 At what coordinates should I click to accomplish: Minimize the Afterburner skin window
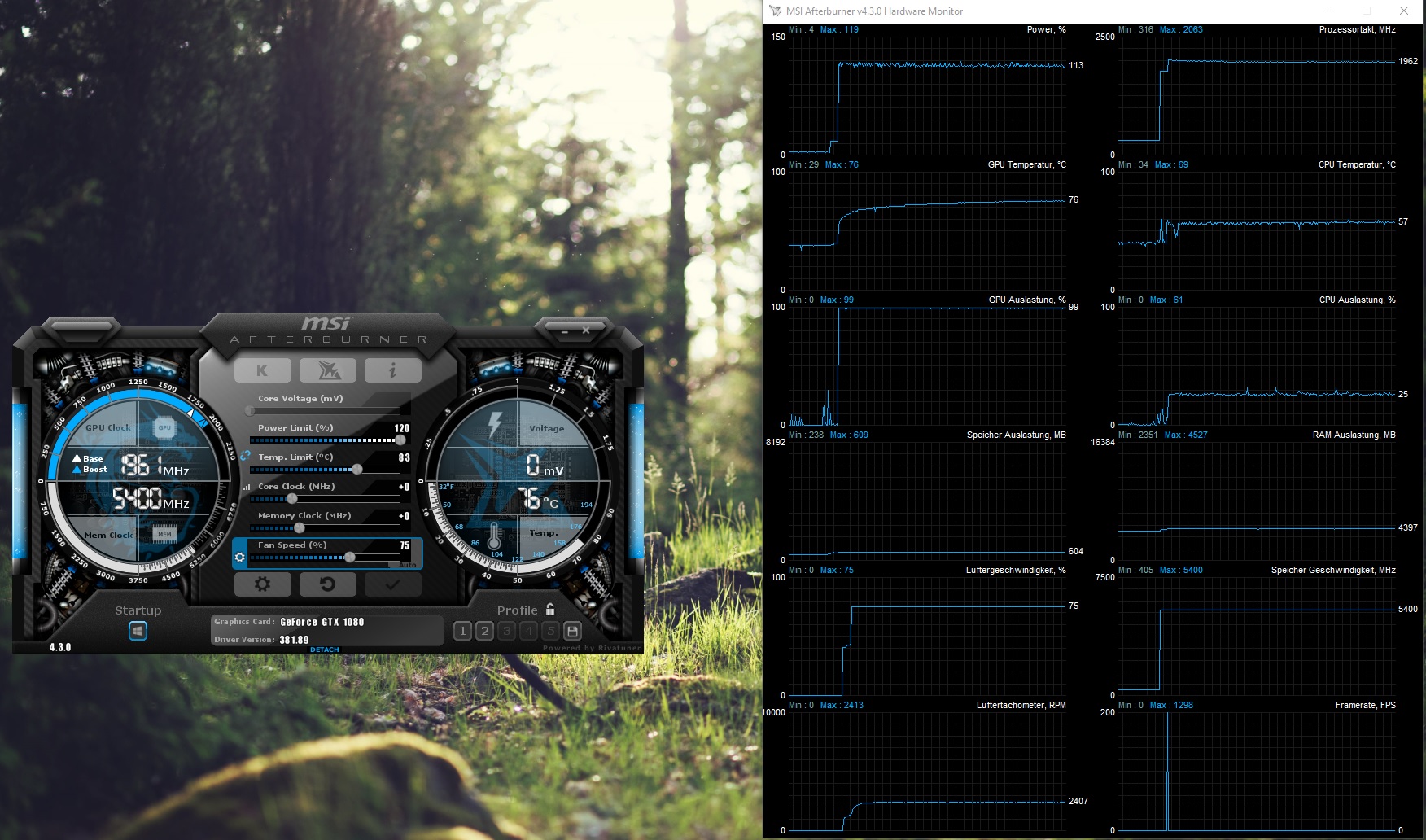[x=565, y=330]
